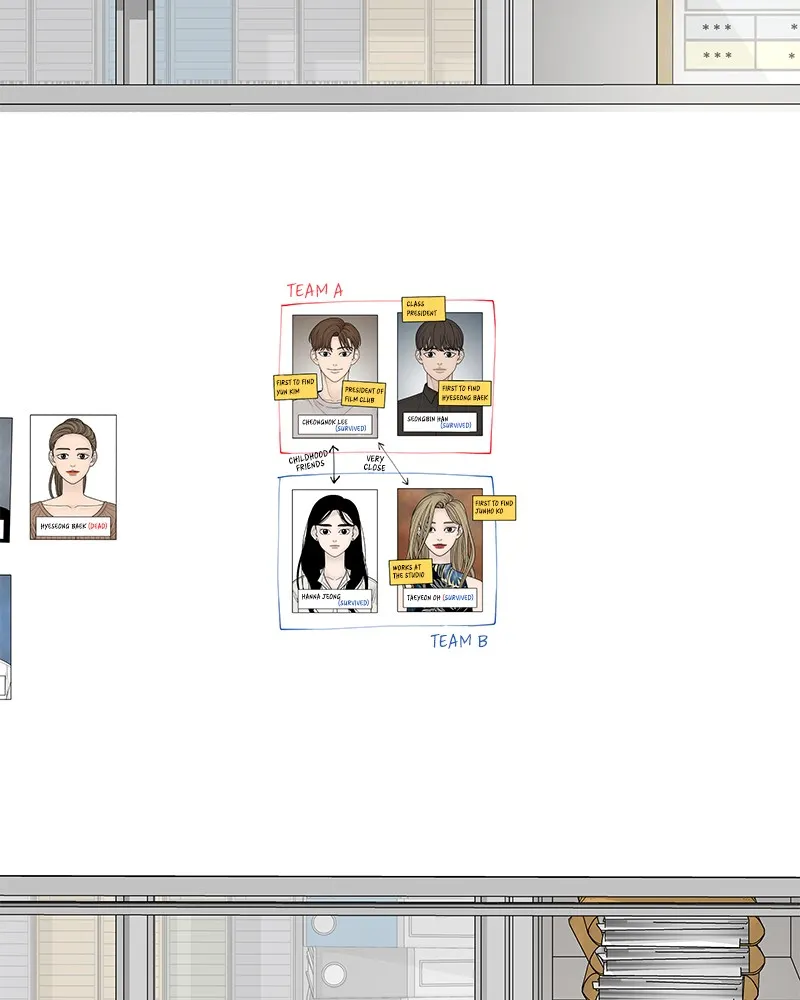Click the First to Find Junho Ko note

pyautogui.click(x=494, y=508)
